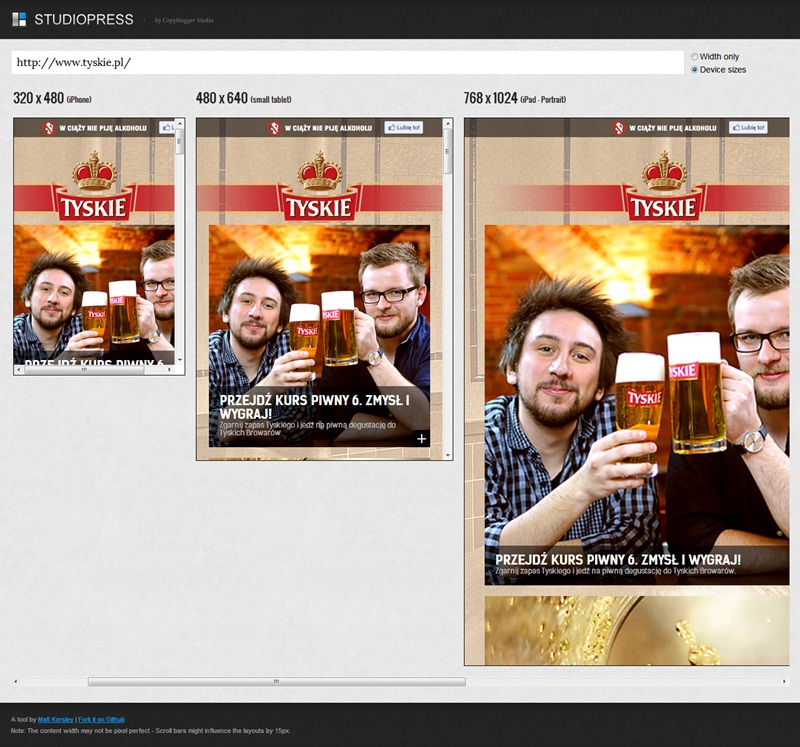The height and width of the screenshot is (747, 800).
Task: Click the plus icon on small tablet banner
Action: tap(421, 438)
